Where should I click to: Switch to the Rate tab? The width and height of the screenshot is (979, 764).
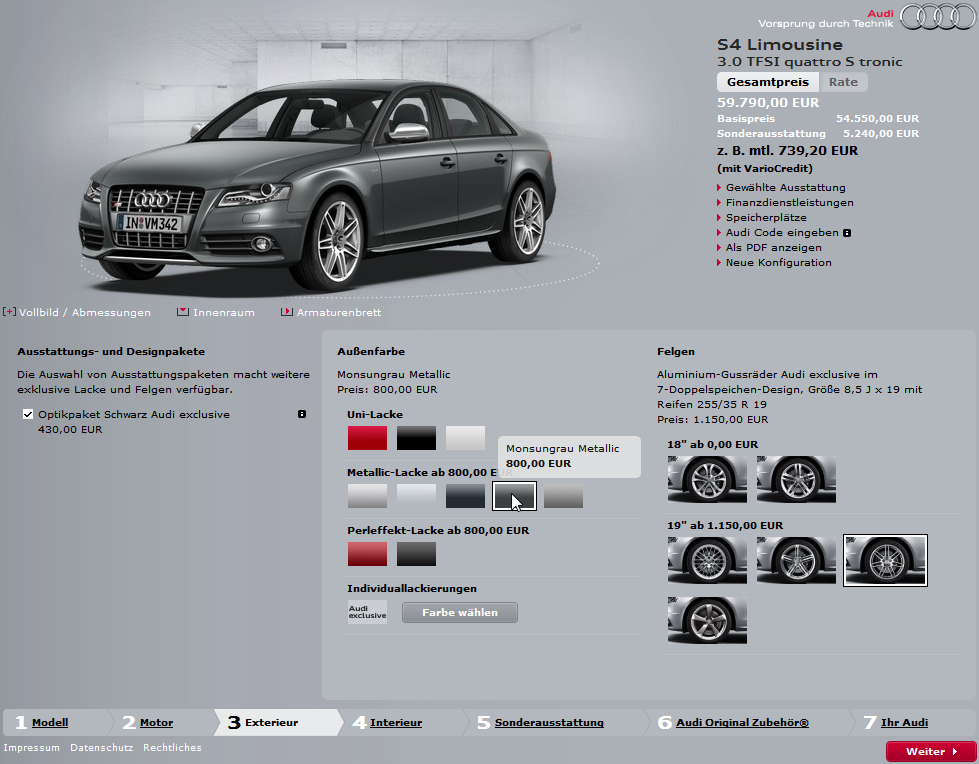[843, 82]
